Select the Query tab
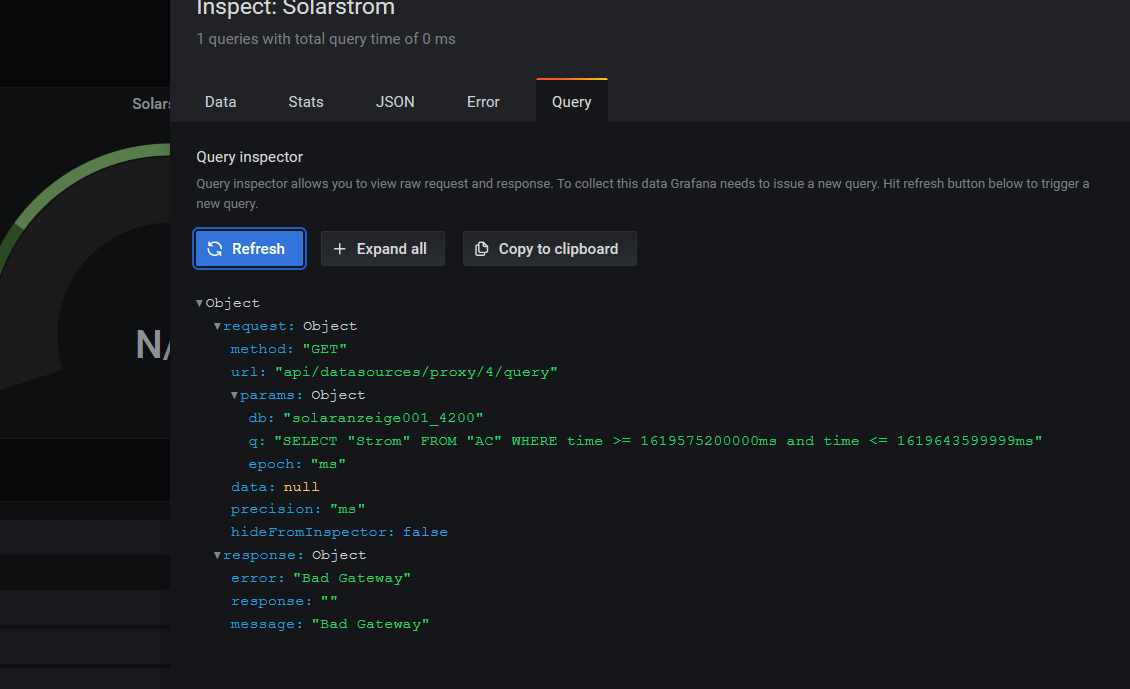This screenshot has width=1130, height=689. pos(571,102)
